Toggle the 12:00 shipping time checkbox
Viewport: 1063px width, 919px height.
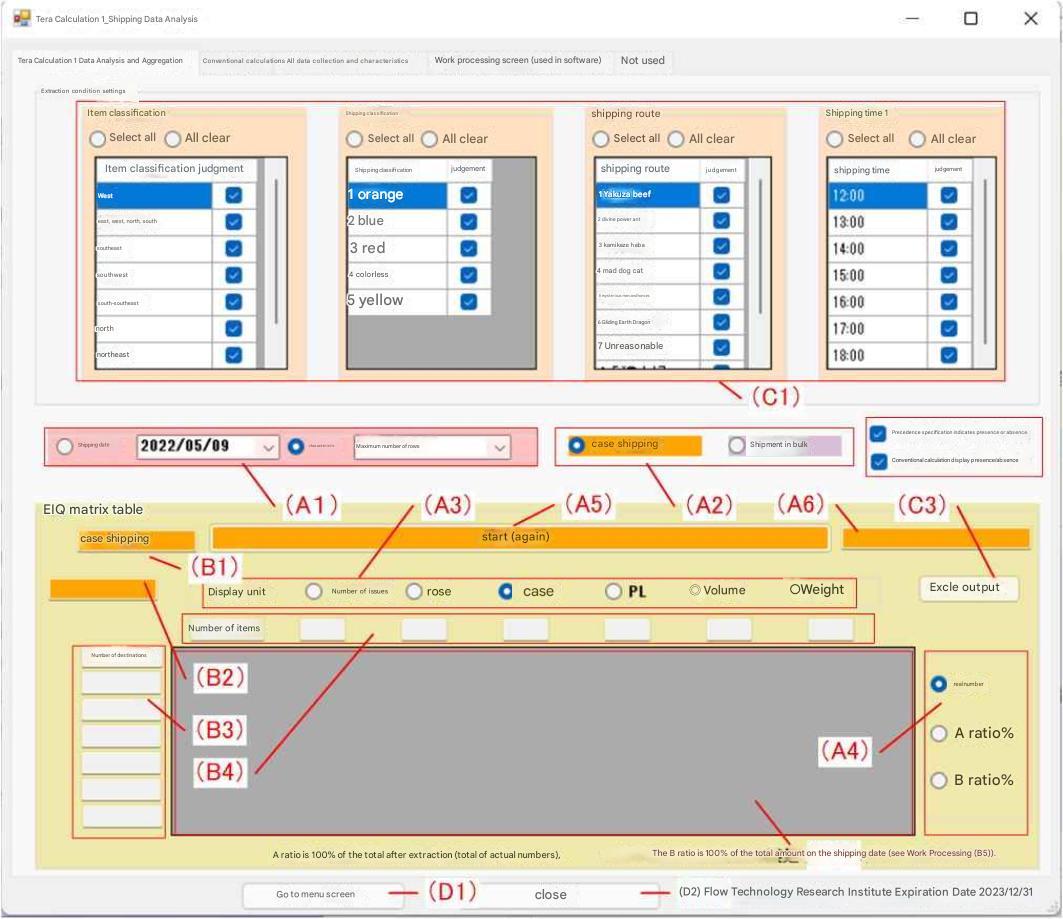click(x=948, y=196)
